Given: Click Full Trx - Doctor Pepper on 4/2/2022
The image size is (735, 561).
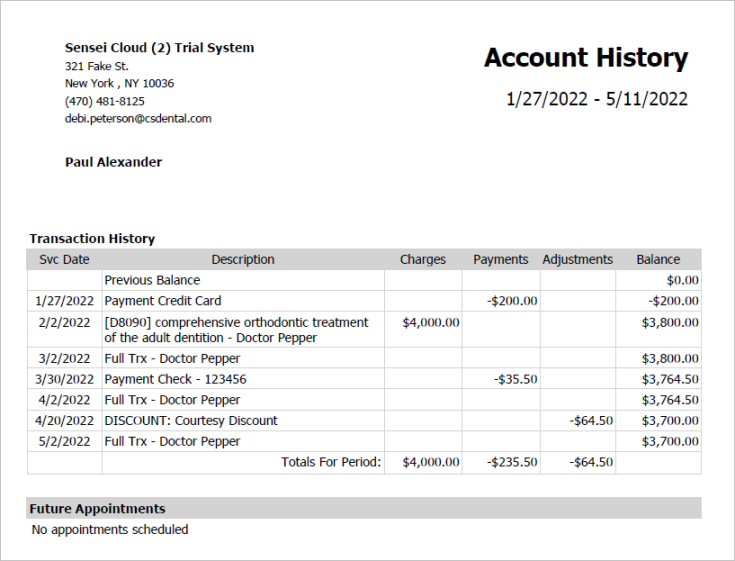Looking at the screenshot, I should (172, 400).
